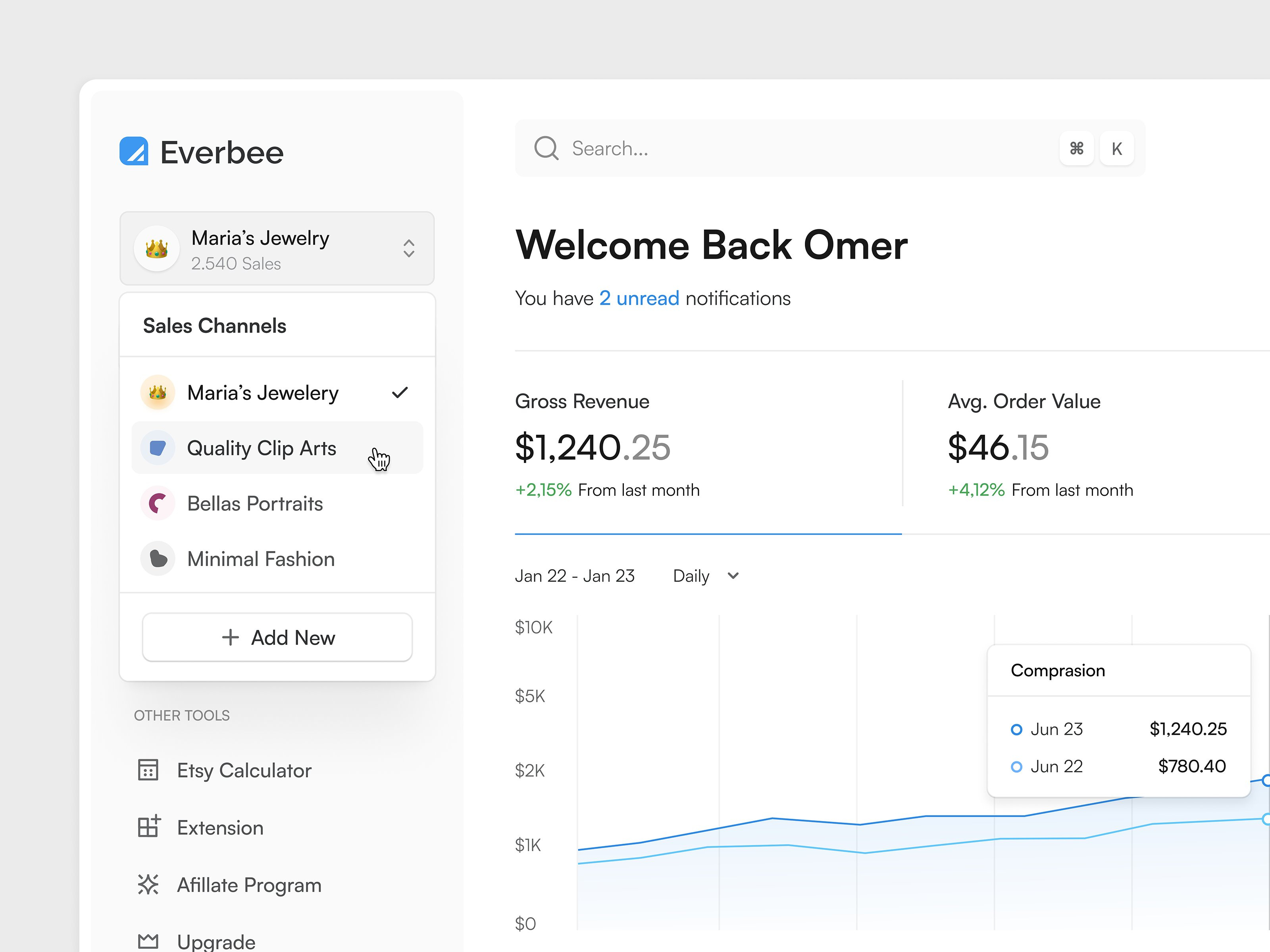Open the Daily interval dropdown
The image size is (1270, 952).
coord(706,576)
